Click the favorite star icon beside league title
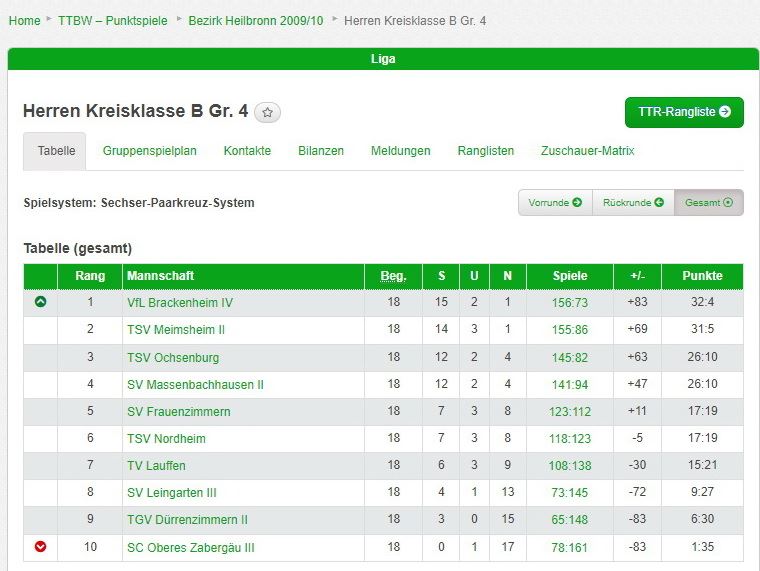 click(x=267, y=112)
